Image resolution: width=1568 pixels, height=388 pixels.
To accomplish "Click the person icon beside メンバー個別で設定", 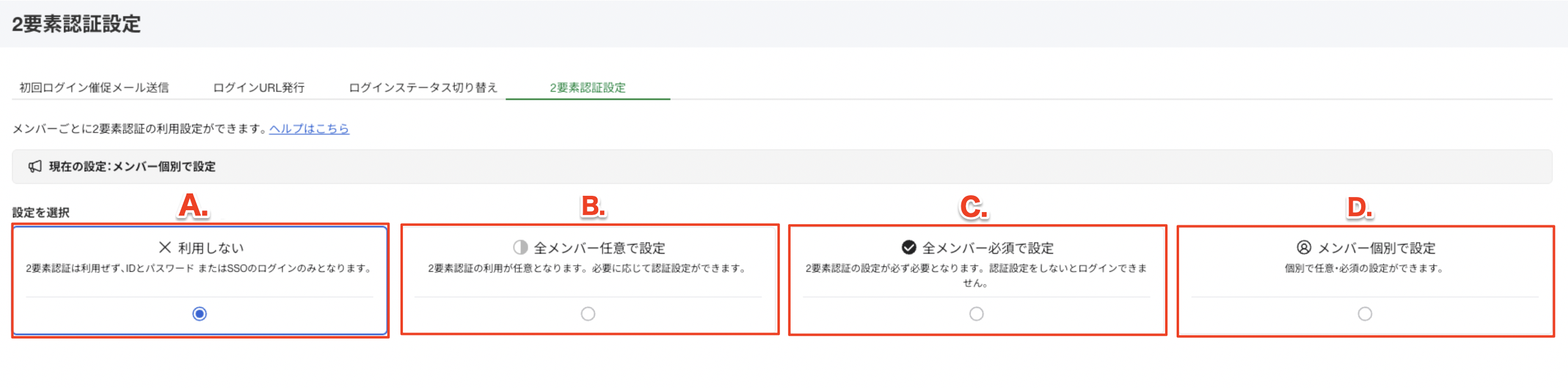I will tap(1304, 248).
